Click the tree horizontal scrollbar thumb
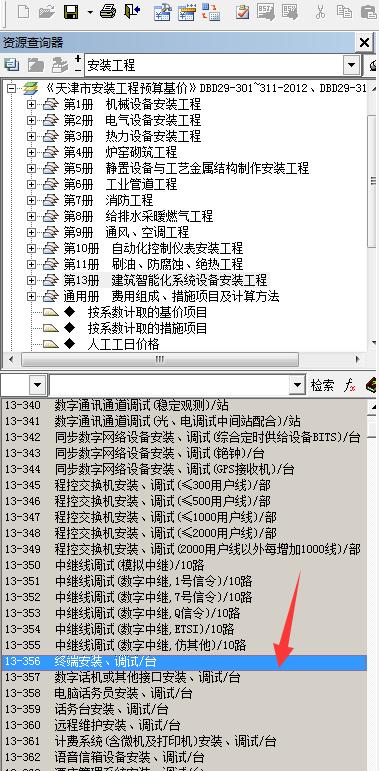379x771 pixels. pos(160,359)
